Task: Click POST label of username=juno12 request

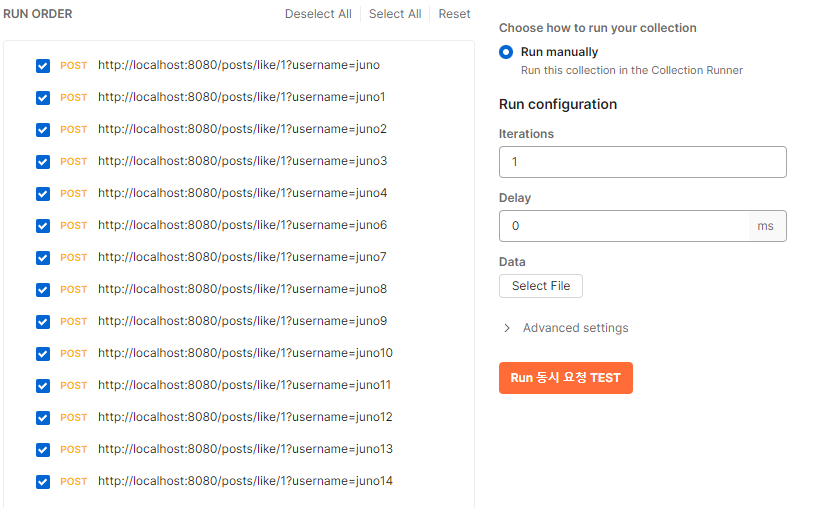Action: tap(74, 417)
